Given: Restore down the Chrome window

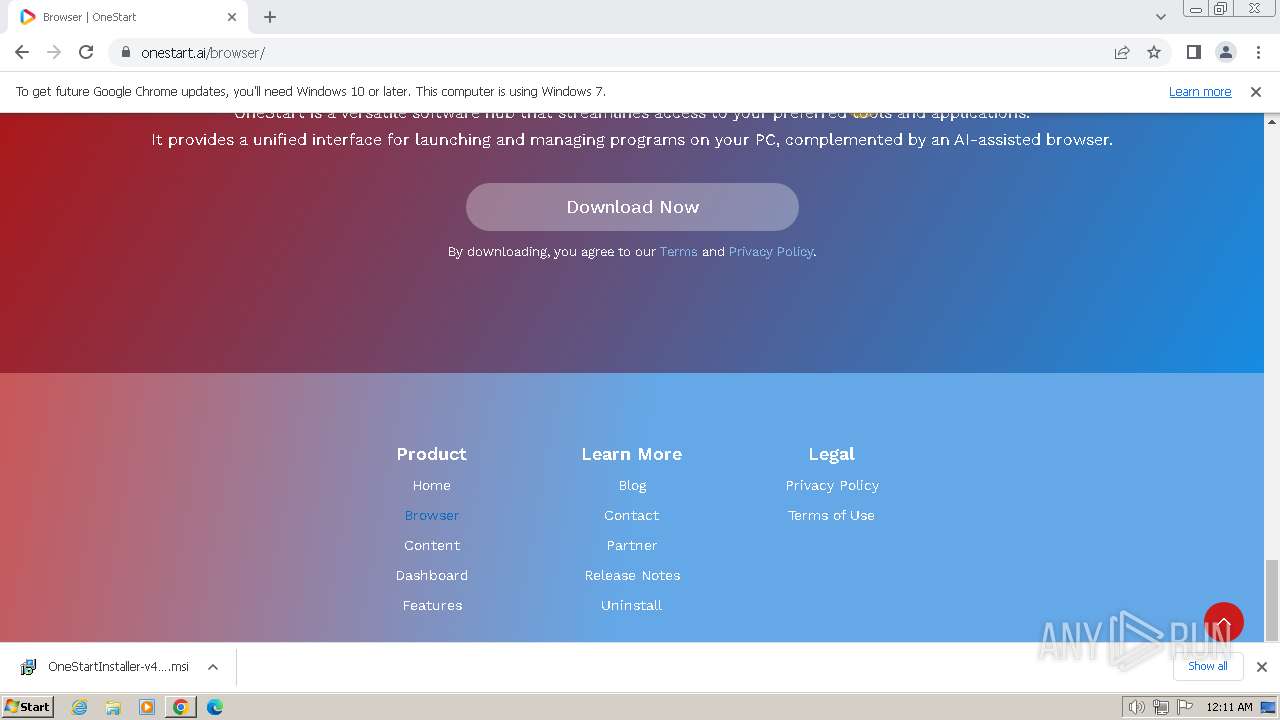Looking at the screenshot, I should pyautogui.click(x=1221, y=8).
